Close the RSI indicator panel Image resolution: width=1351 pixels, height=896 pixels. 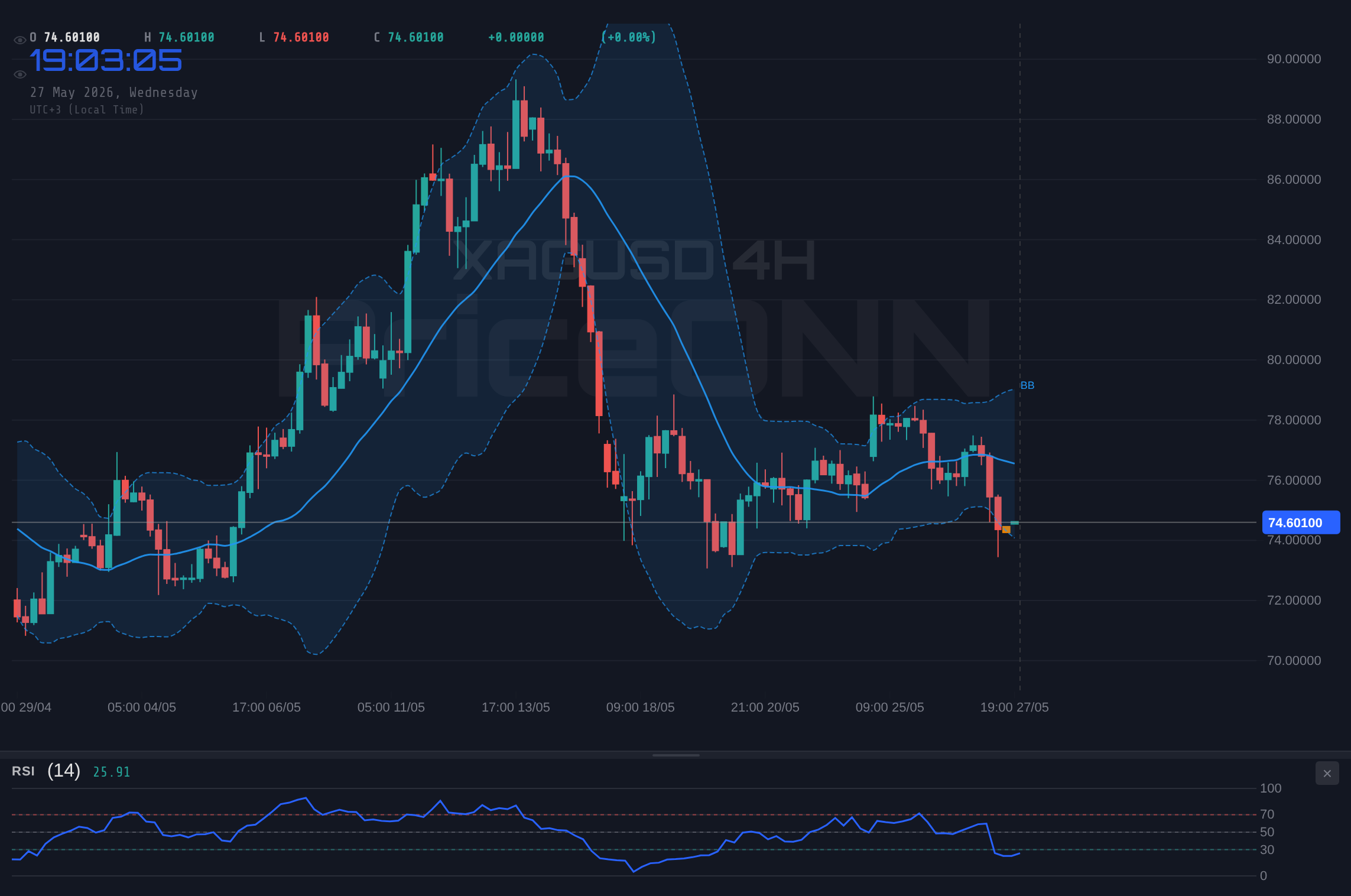(x=1327, y=773)
